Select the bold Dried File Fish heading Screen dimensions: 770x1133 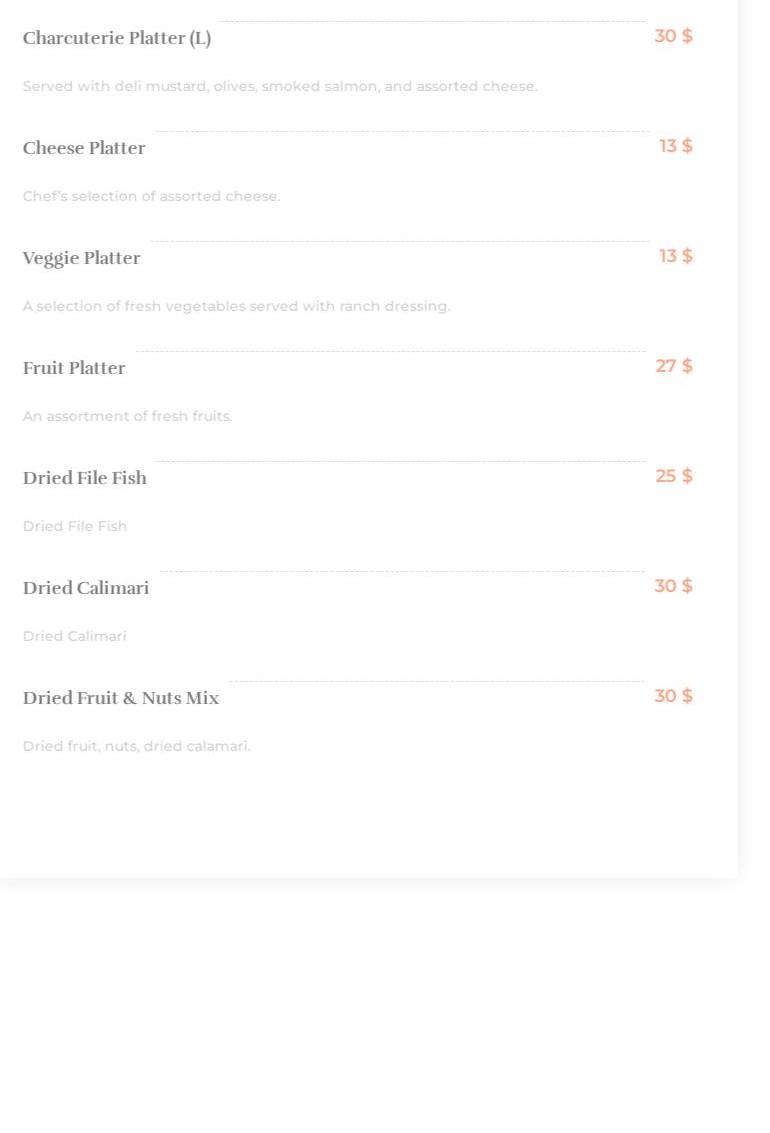[85, 479]
